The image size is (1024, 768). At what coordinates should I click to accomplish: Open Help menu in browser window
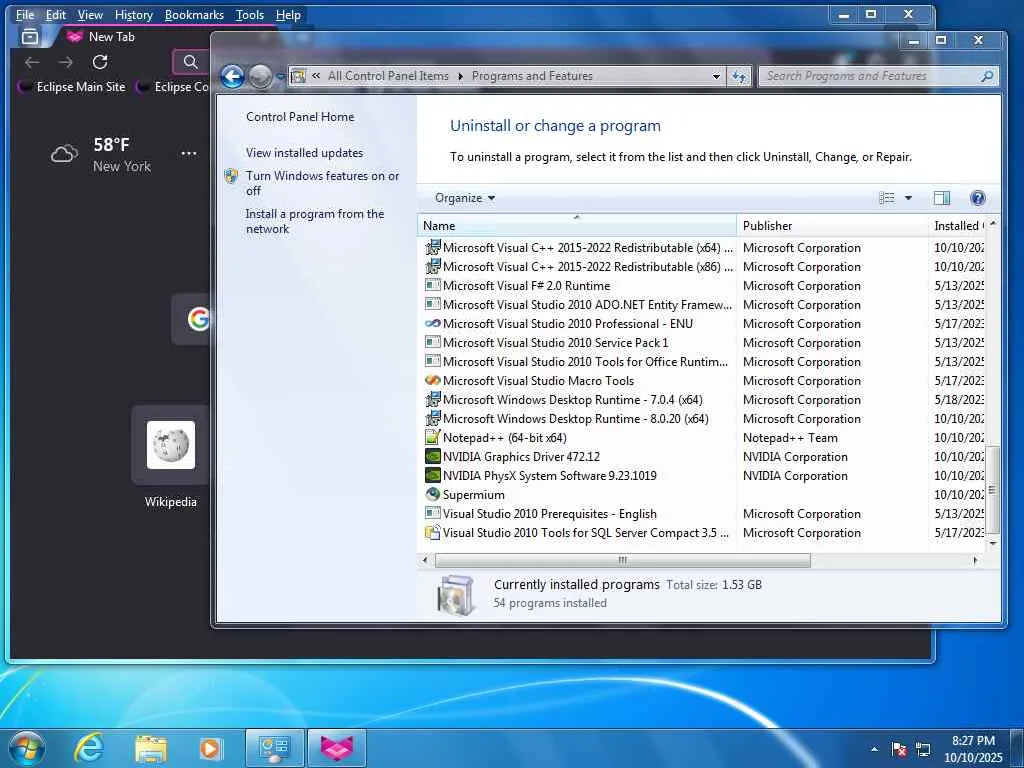[x=288, y=14]
